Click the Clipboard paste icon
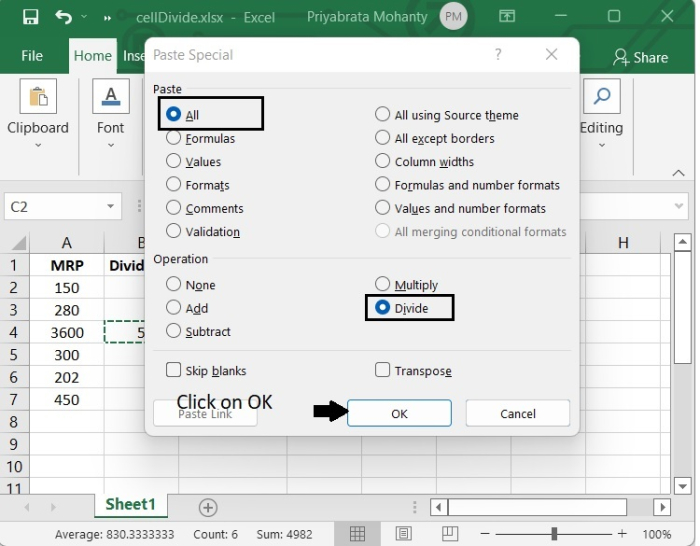700x546 pixels. (38, 96)
